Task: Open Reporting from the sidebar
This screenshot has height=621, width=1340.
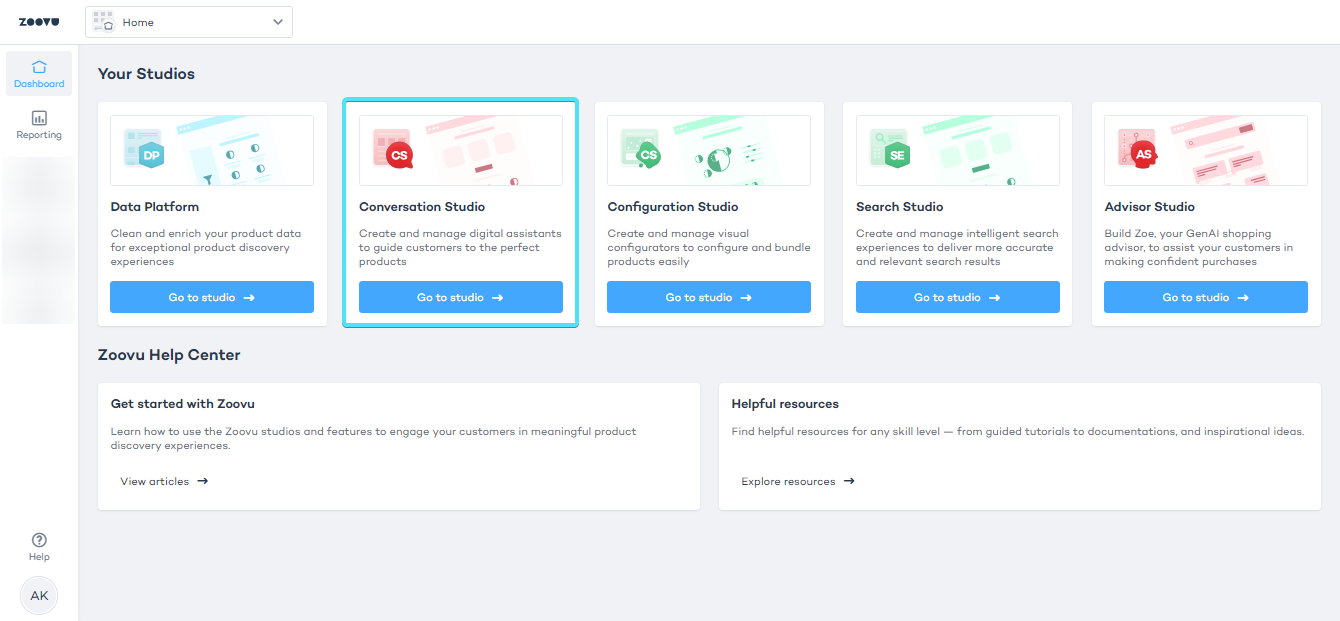Action: click(39, 125)
